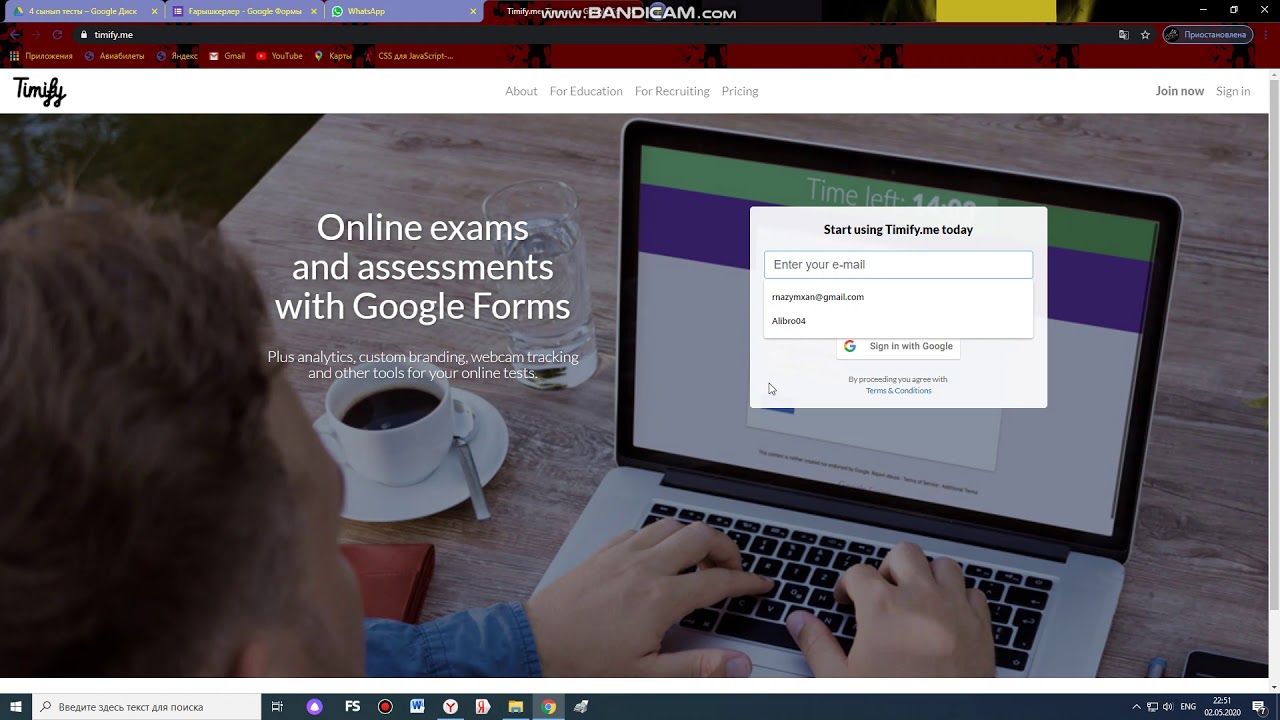Open File Explorer from the taskbar

515,707
